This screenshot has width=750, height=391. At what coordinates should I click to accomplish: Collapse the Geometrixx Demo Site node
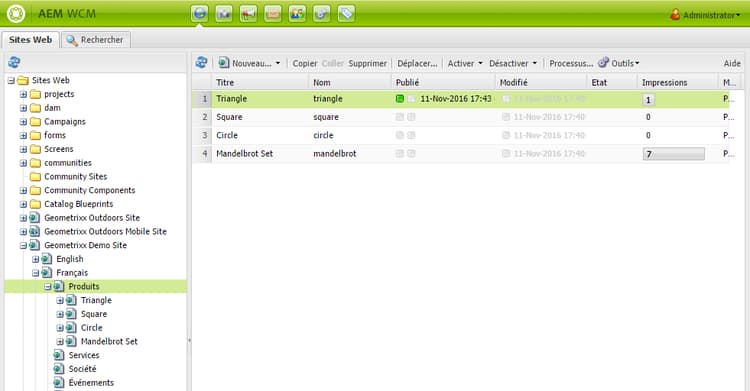23,246
